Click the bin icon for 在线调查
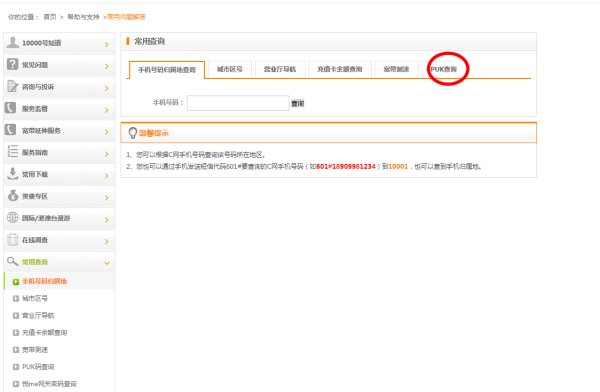The height and width of the screenshot is (392, 600). [x=13, y=240]
